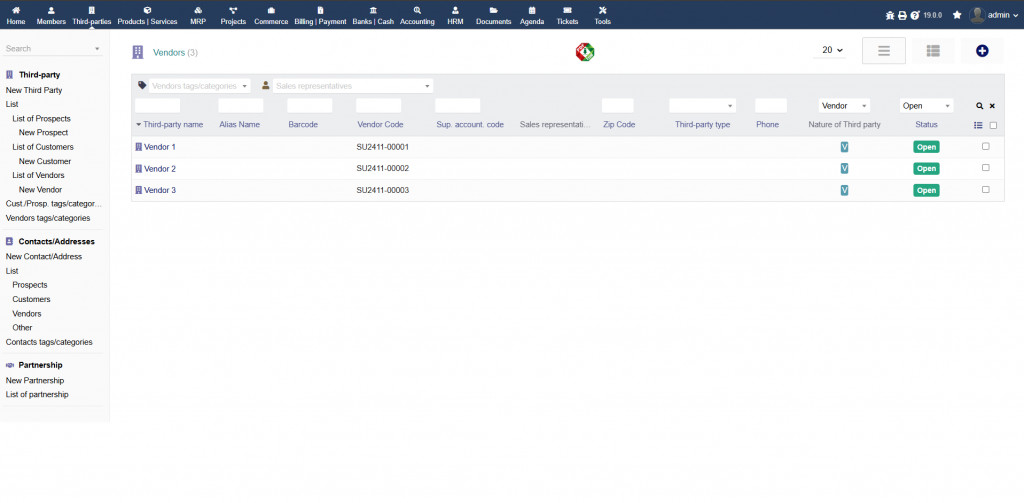This screenshot has height=503, width=1024.
Task: Expand the Status filter set to Open
Action: pos(926,105)
